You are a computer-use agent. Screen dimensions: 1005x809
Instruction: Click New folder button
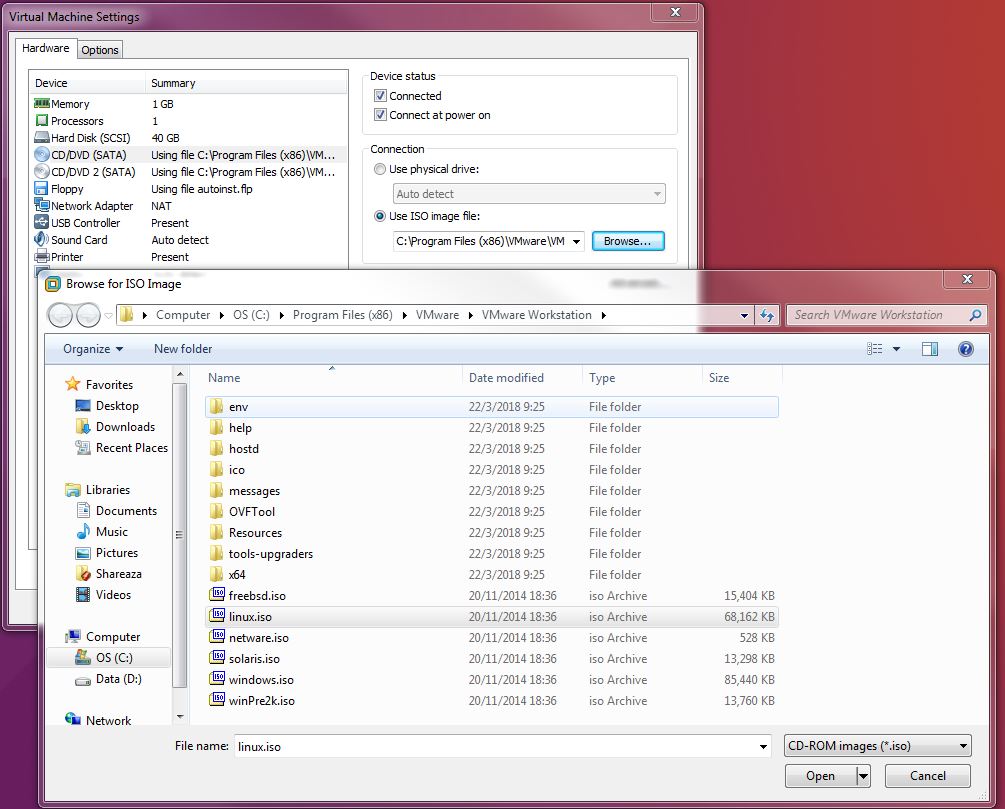(183, 349)
